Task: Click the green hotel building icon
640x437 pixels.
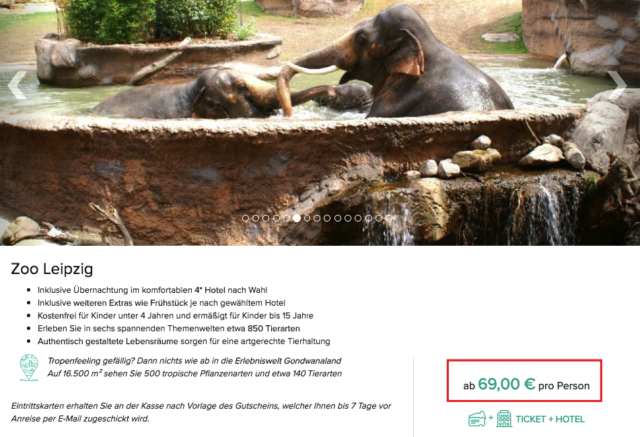Action: (x=504, y=419)
